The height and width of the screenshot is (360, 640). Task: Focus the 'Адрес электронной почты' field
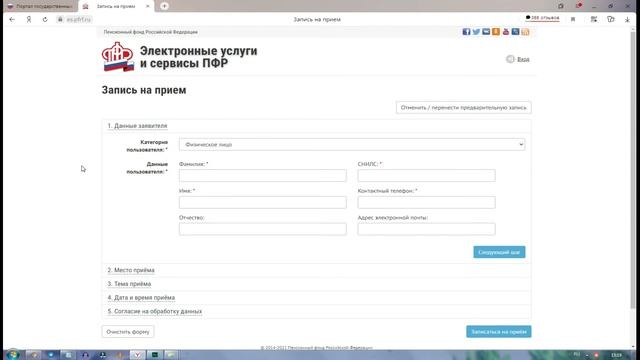tap(427, 229)
